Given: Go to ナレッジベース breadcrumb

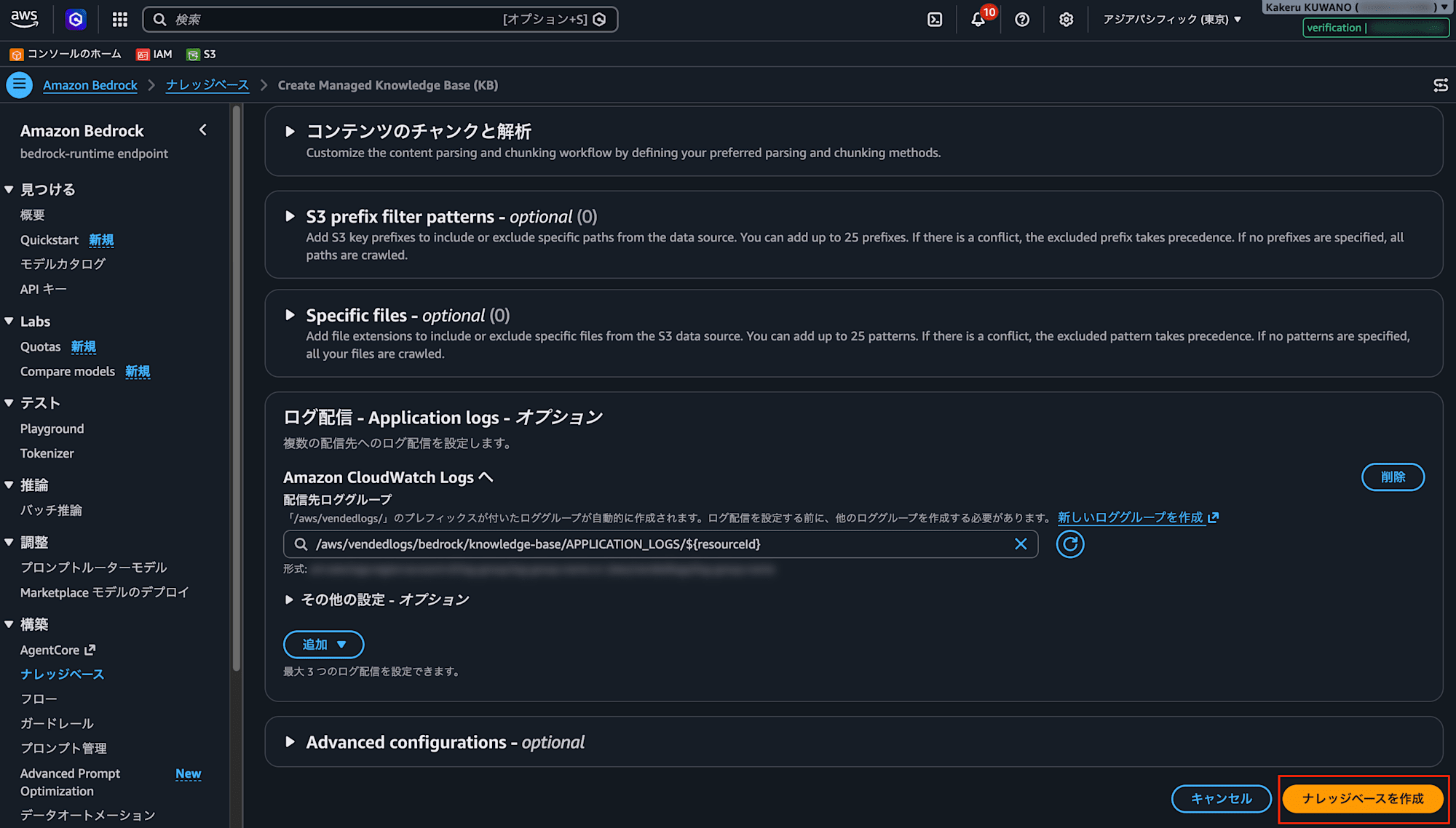Looking at the screenshot, I should [x=207, y=85].
